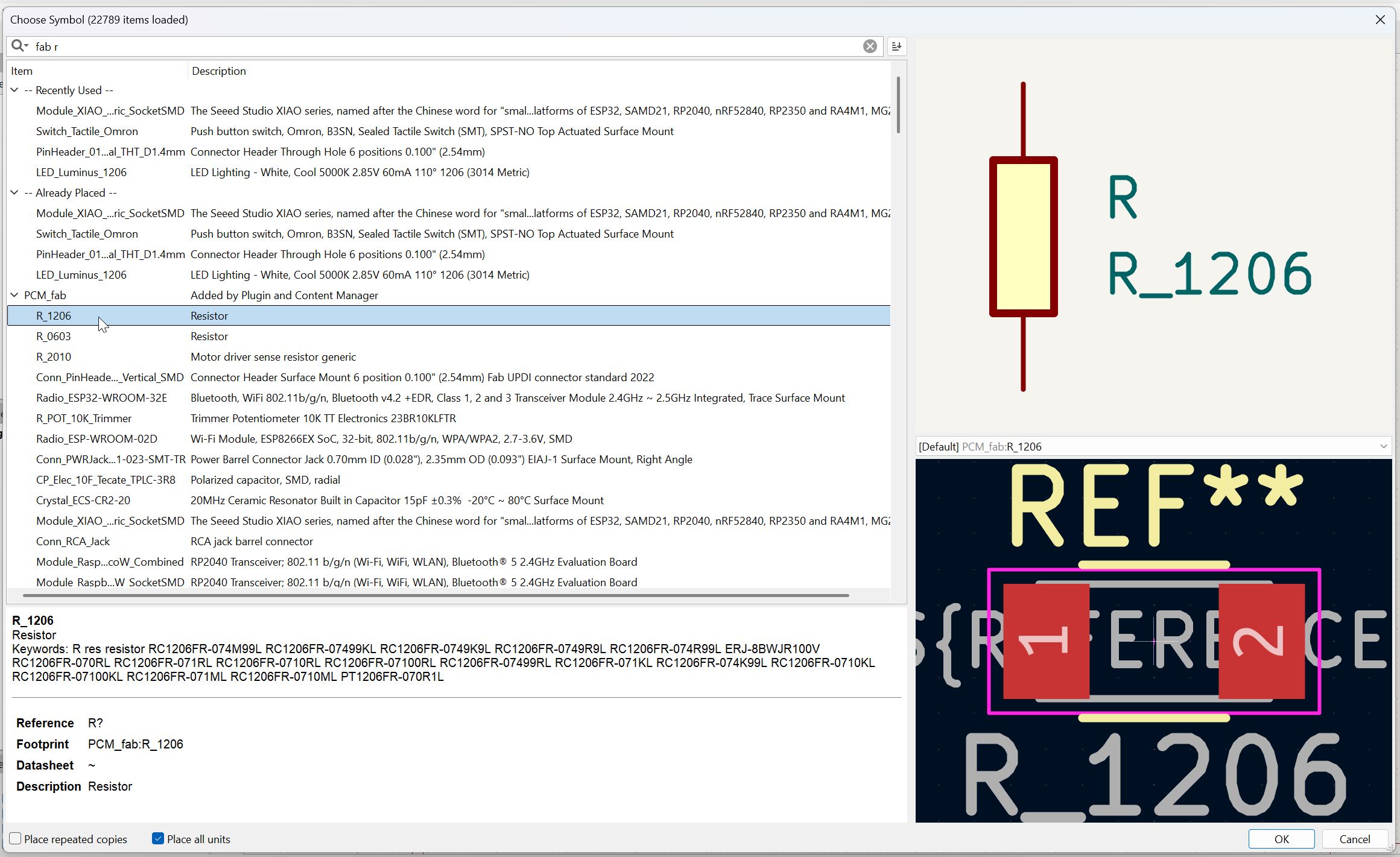This screenshot has width=1400, height=857.
Task: Click the resistor symbol preview
Action: [1023, 236]
